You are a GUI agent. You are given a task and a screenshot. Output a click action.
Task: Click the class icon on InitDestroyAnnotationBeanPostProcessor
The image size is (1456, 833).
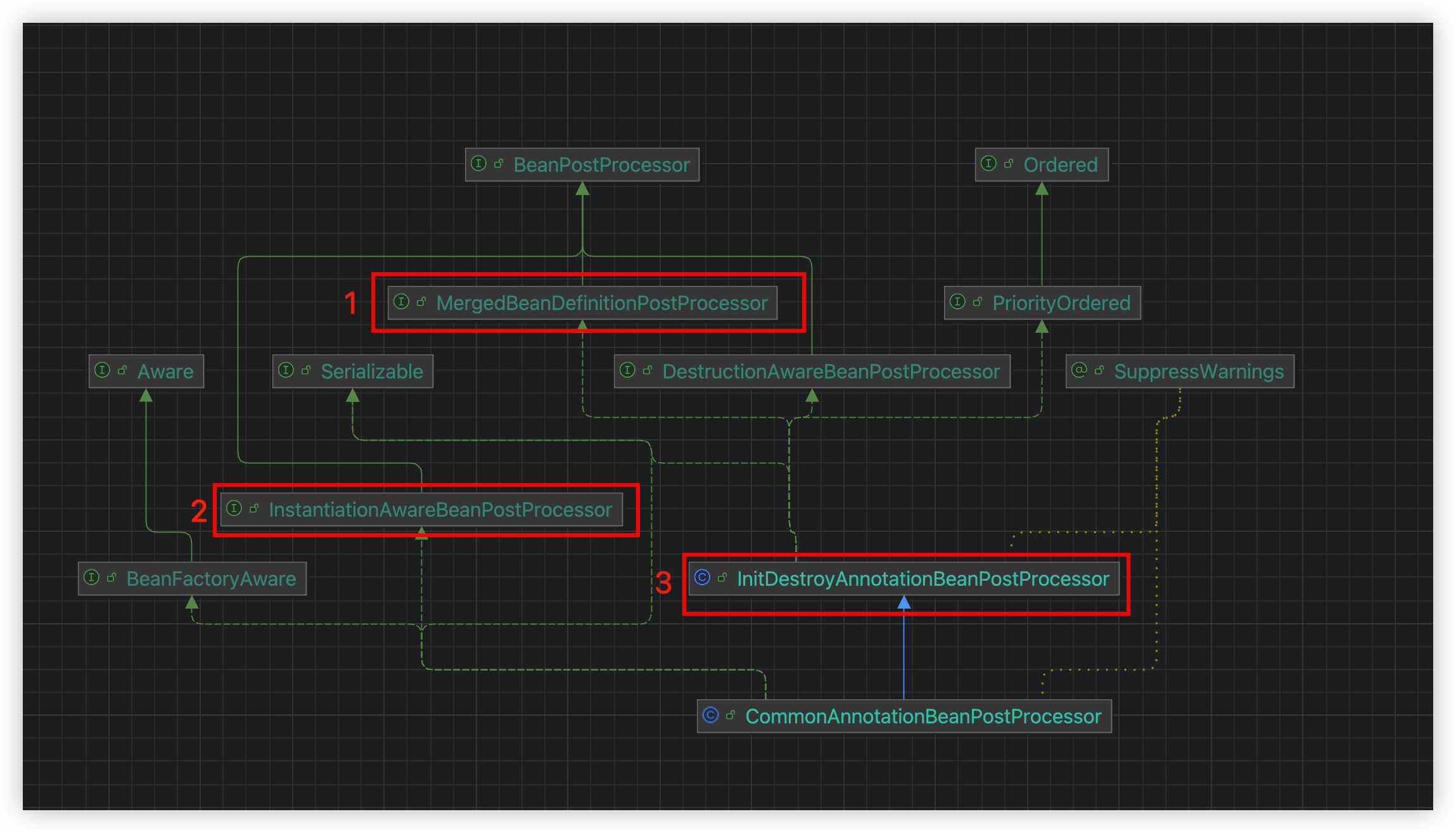coord(703,578)
